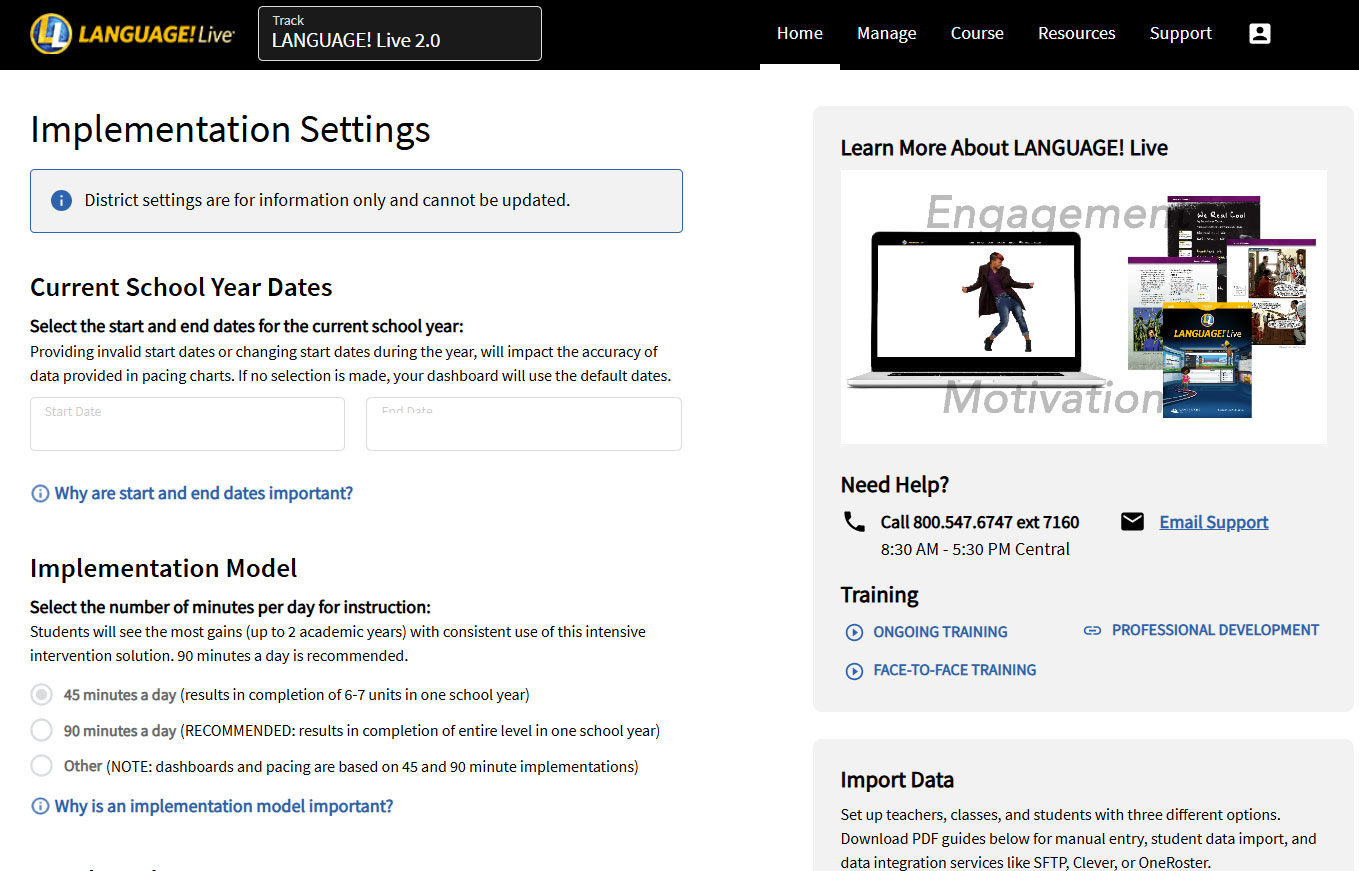Screen dimensions: 1359x871
Task: Click info icon beside start and end dates question
Action: 40,493
